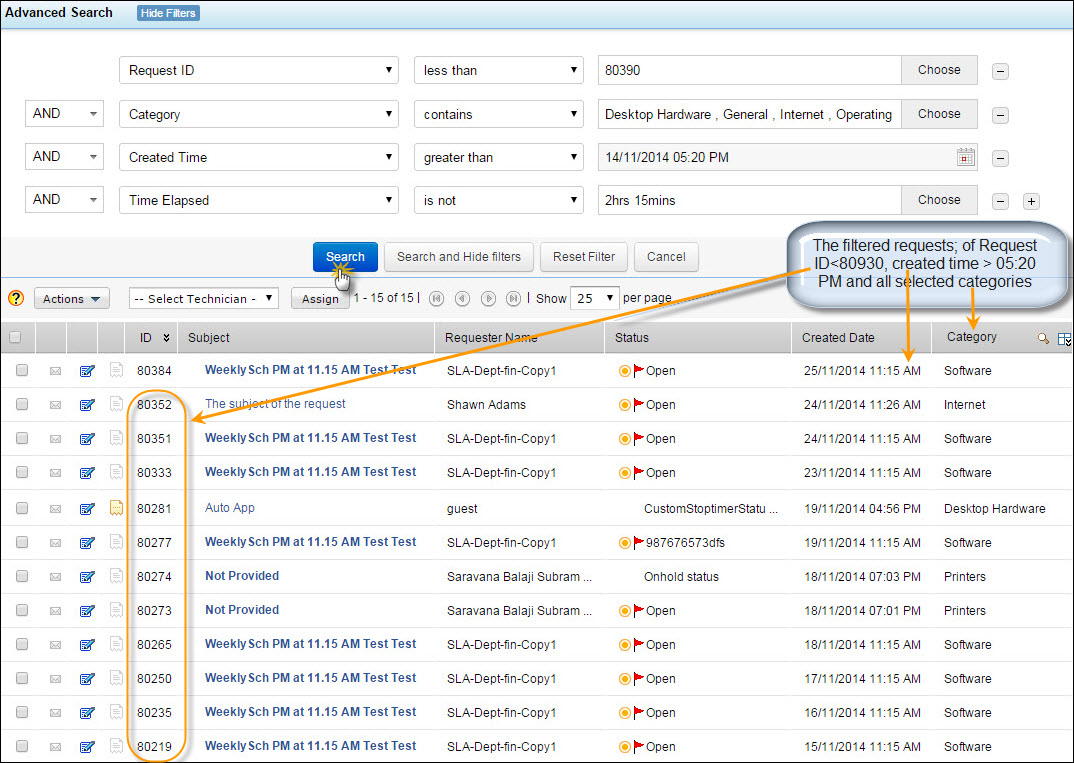Go to next page of results
This screenshot has height=763, width=1074.
[488, 299]
